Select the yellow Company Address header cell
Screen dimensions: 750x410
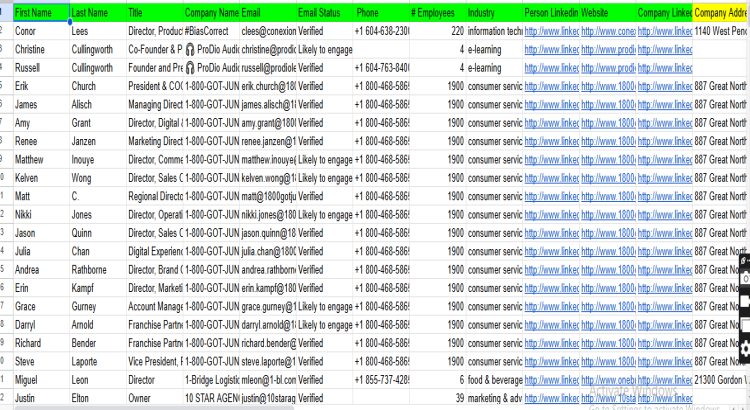tap(720, 14)
